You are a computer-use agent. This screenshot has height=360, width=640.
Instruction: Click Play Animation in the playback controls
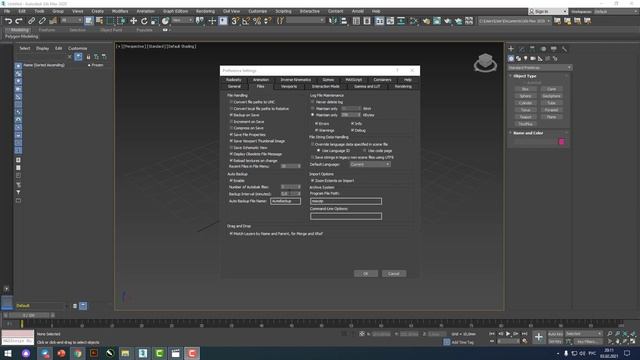pos(508,334)
